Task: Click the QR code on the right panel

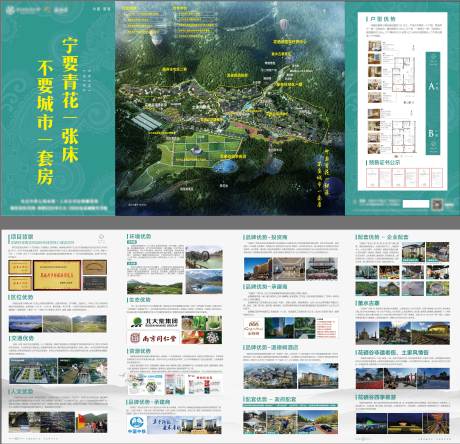Action: tap(437, 204)
